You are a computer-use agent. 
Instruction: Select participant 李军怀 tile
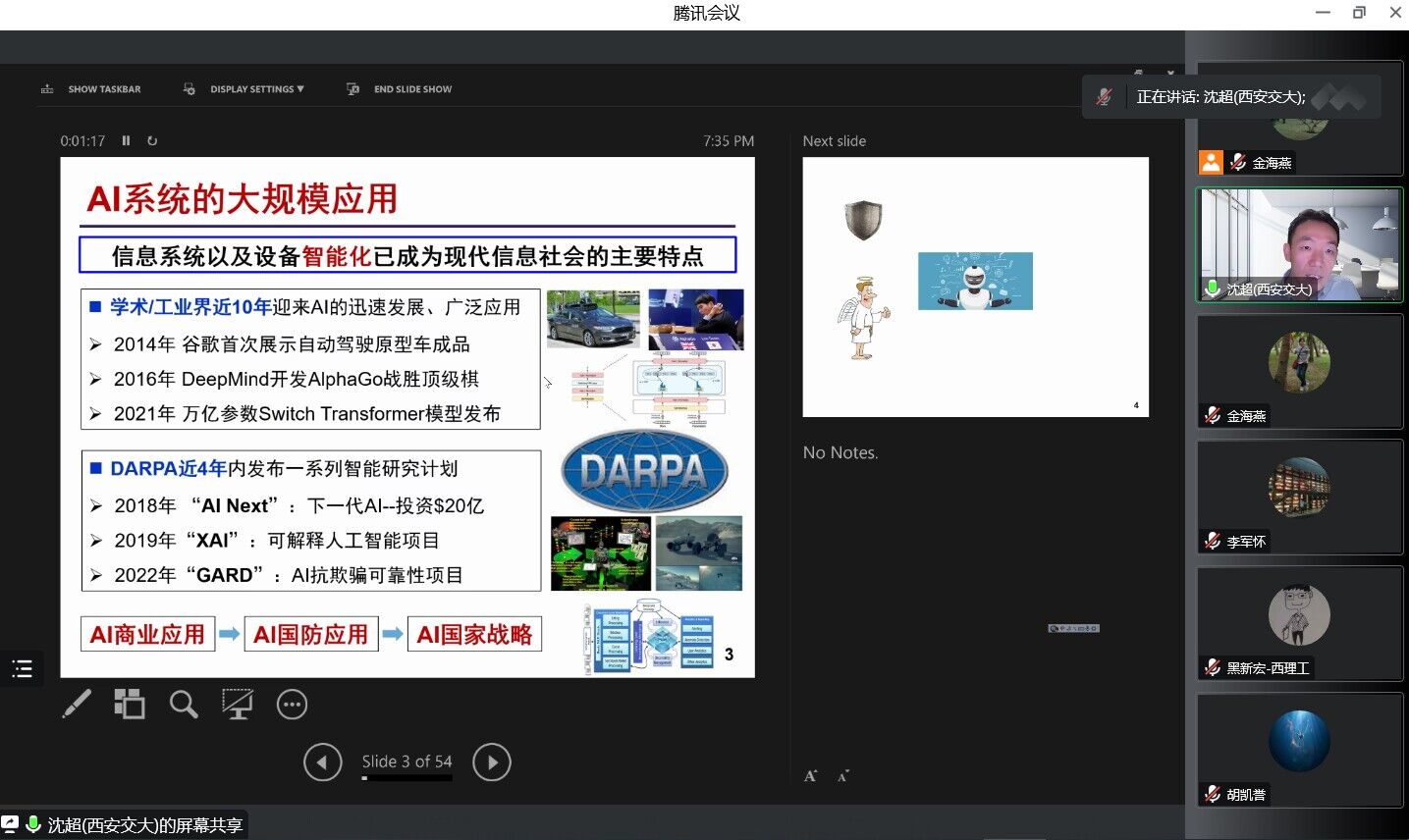coord(1298,497)
